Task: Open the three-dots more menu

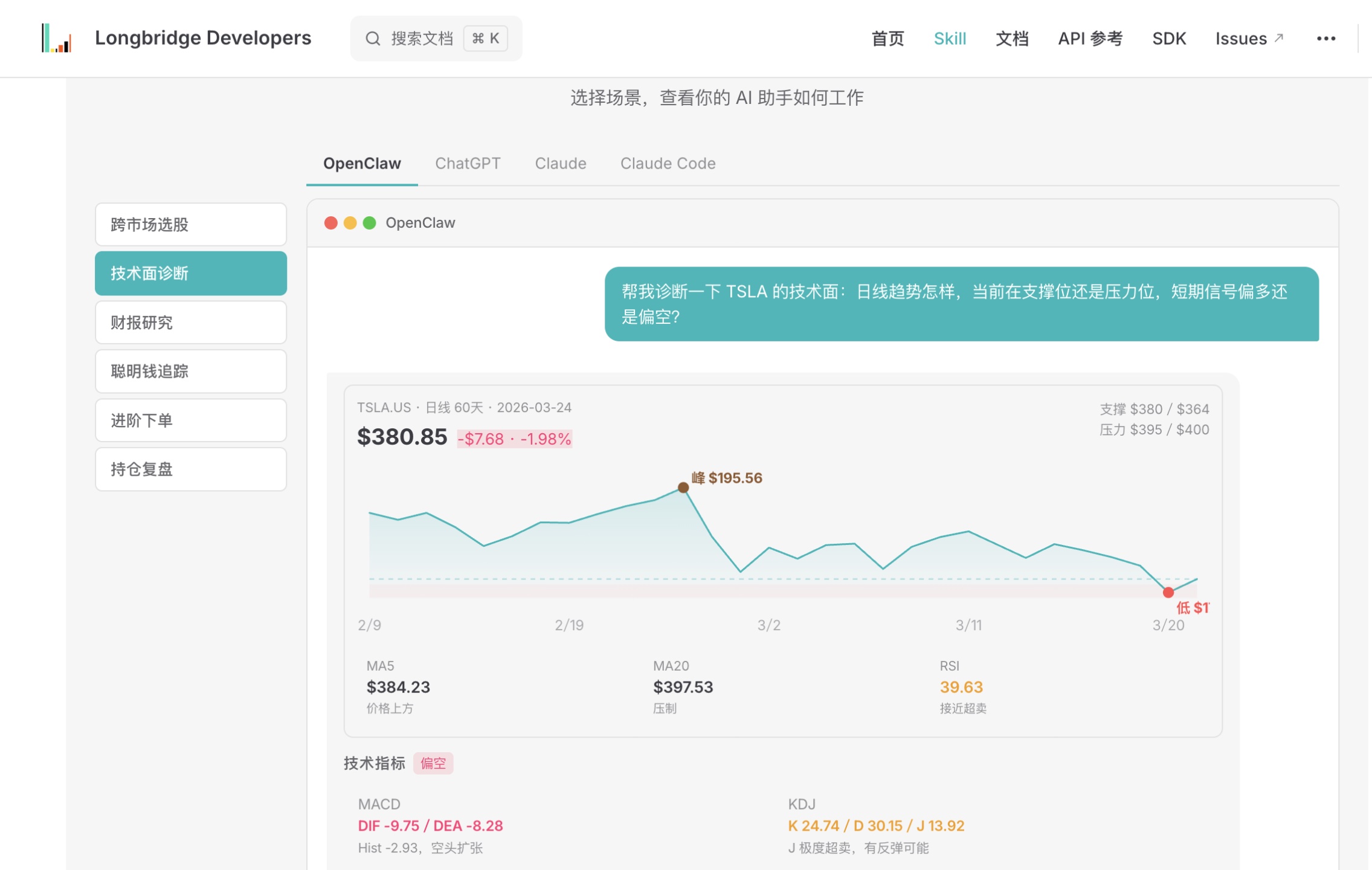Action: click(x=1325, y=39)
